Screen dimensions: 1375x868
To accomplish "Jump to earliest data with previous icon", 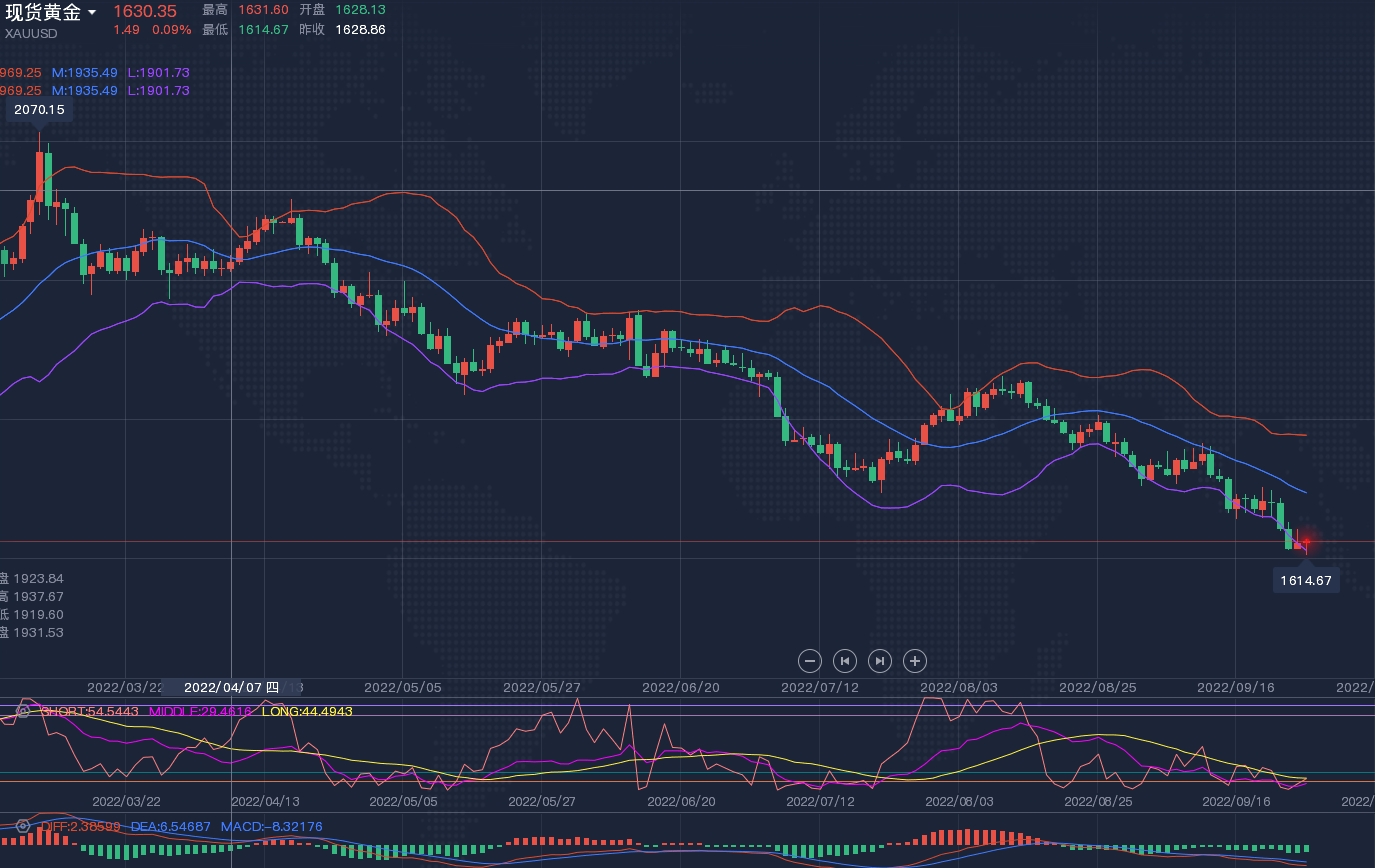I will coord(845,660).
